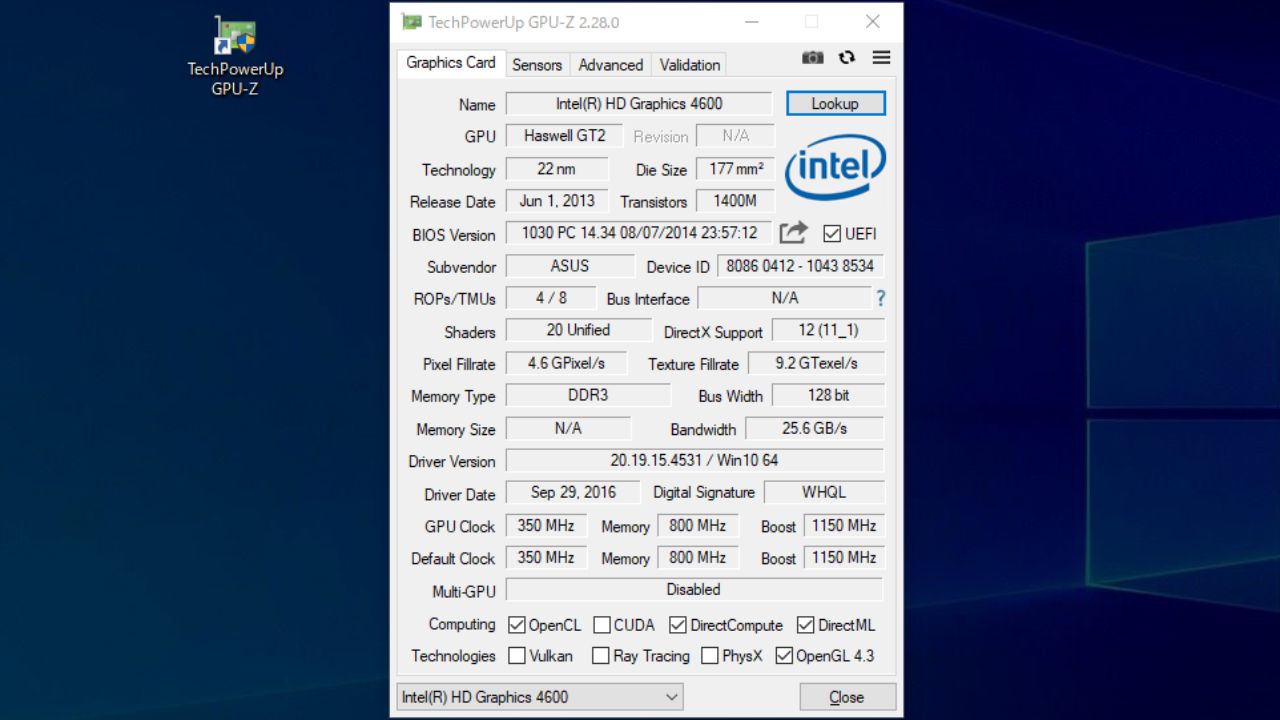Click the GPU-Z title bar app icon
This screenshot has height=720, width=1280.
pos(411,22)
